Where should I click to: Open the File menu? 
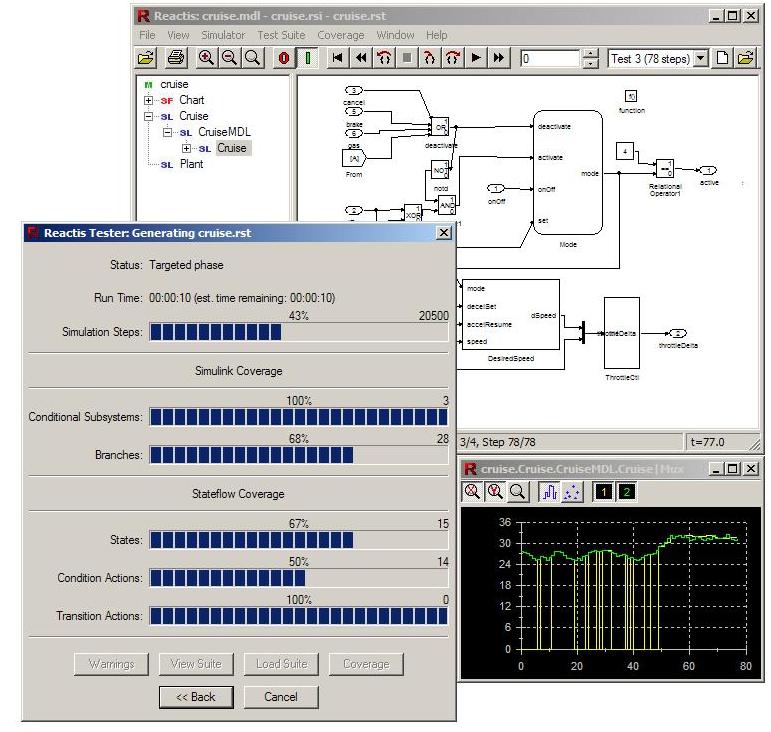(x=147, y=35)
